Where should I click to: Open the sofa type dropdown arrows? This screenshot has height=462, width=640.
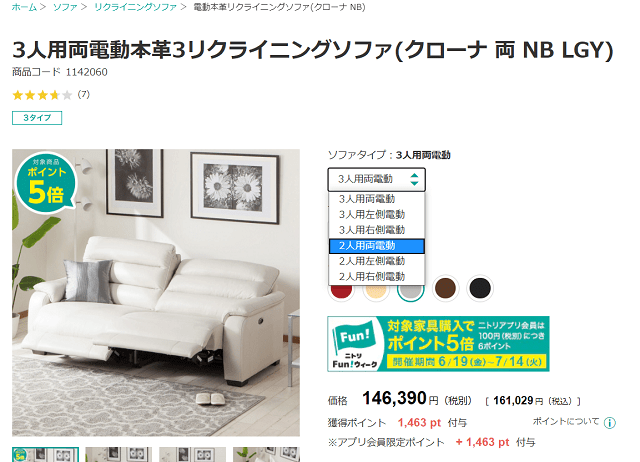[x=414, y=179]
